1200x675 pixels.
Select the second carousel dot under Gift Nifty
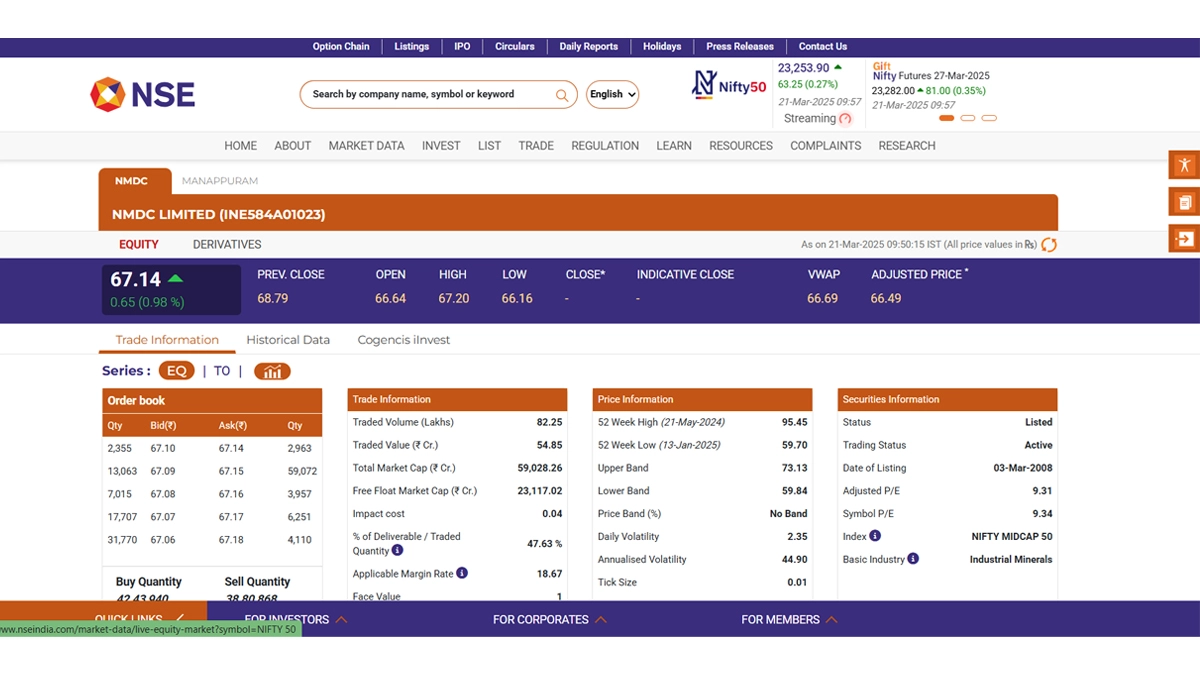pos(967,118)
